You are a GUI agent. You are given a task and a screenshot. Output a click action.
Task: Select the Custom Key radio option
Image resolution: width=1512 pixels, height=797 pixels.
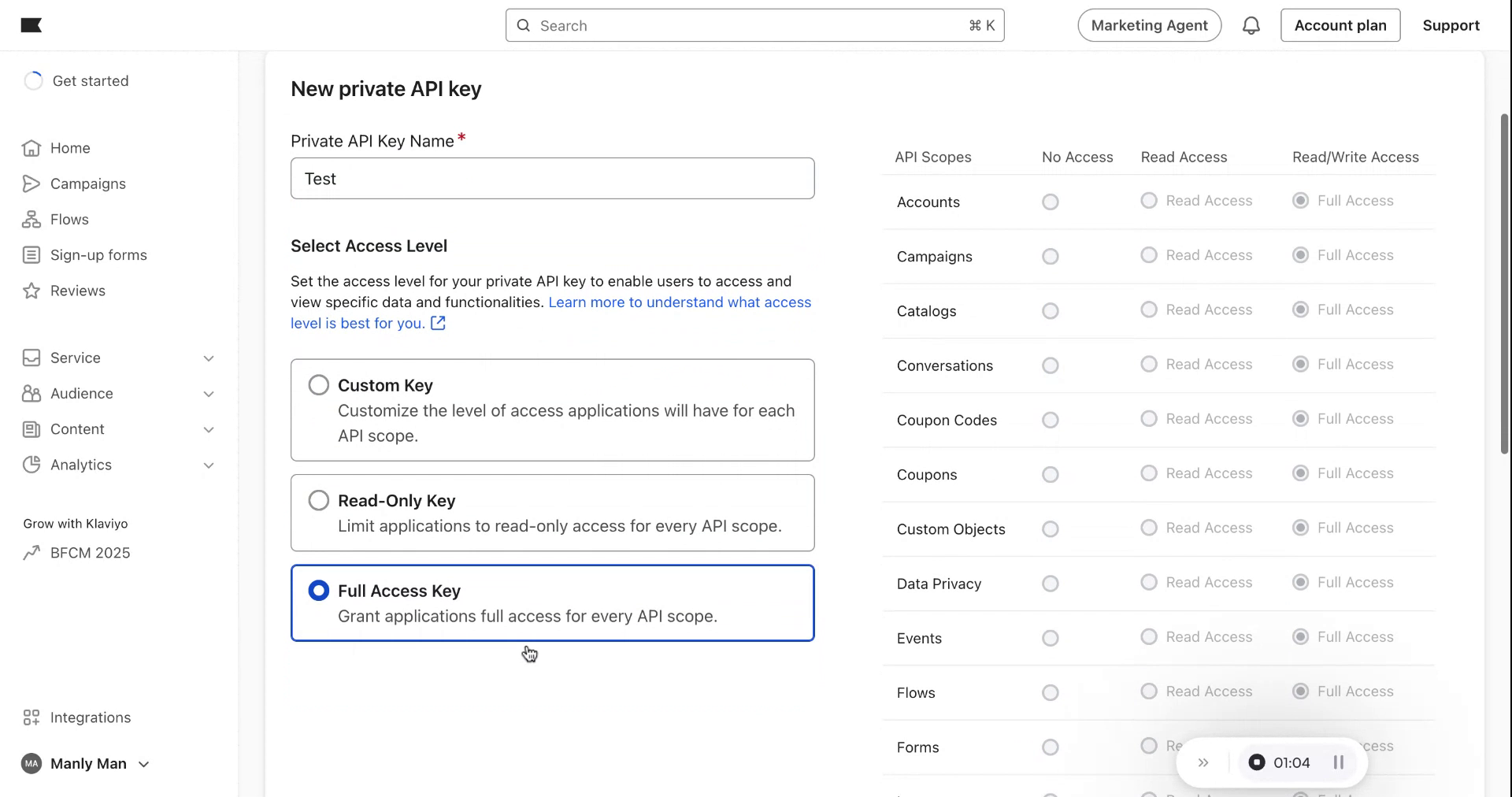pos(319,385)
